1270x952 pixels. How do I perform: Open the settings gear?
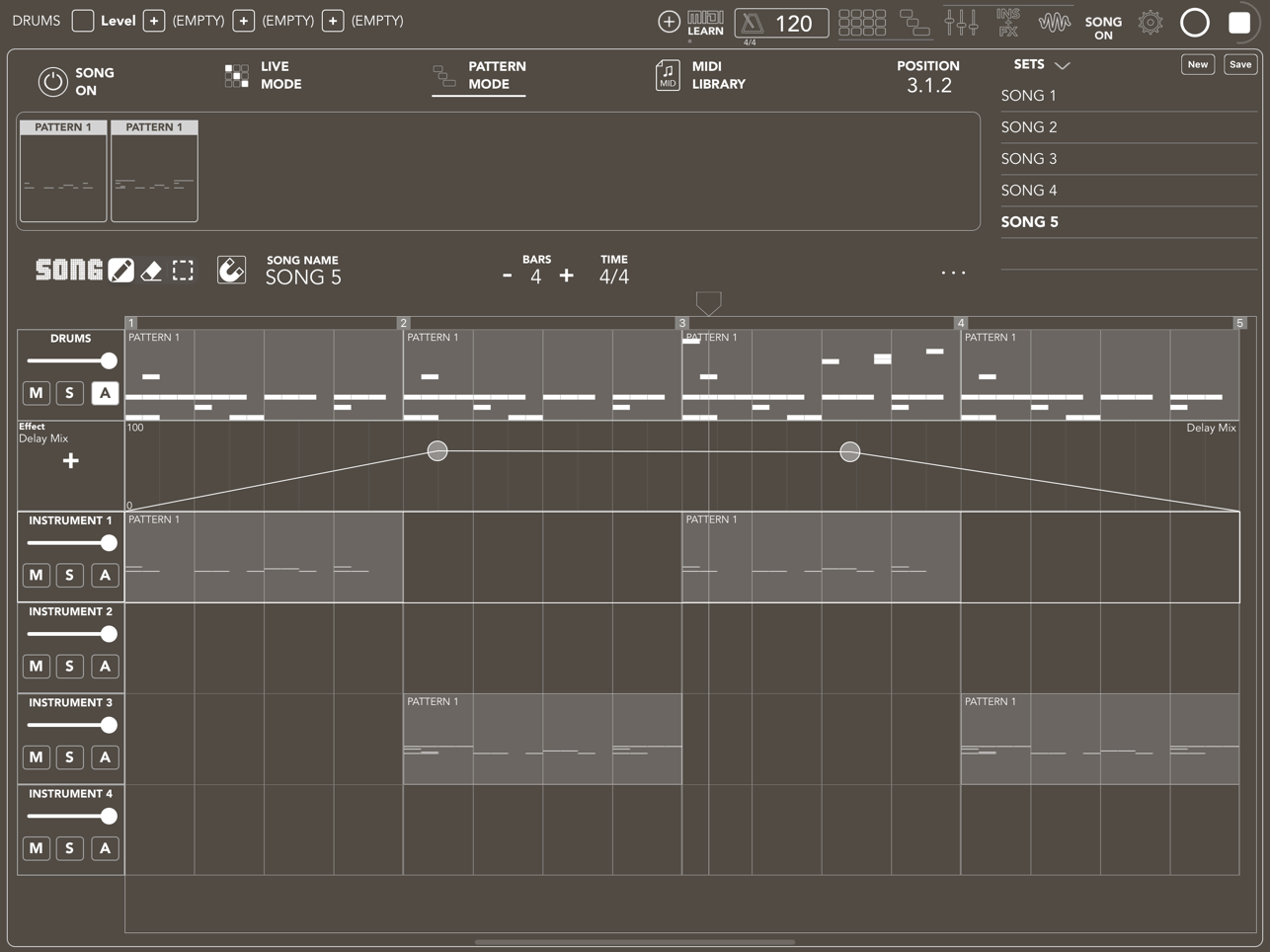point(1151,22)
